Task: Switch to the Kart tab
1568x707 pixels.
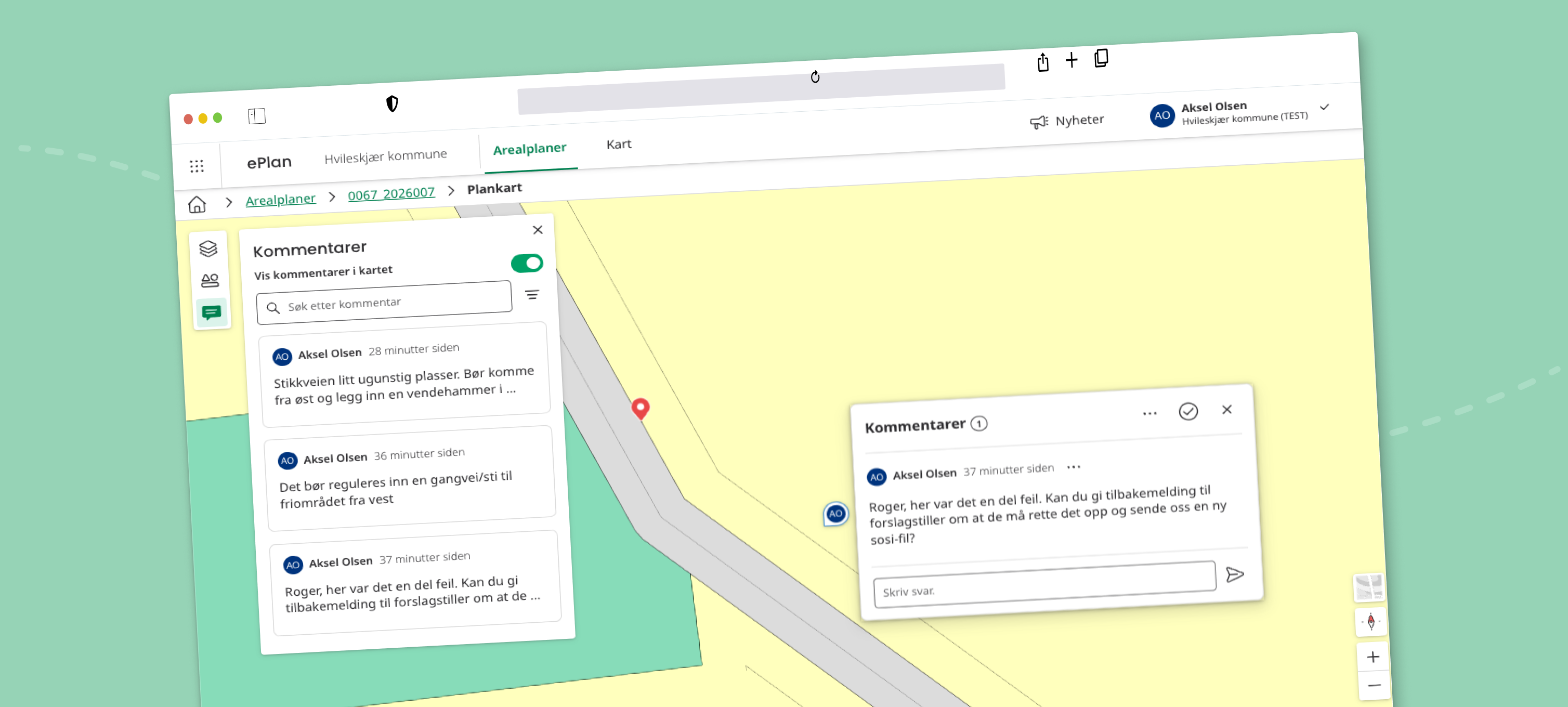Action: click(619, 145)
